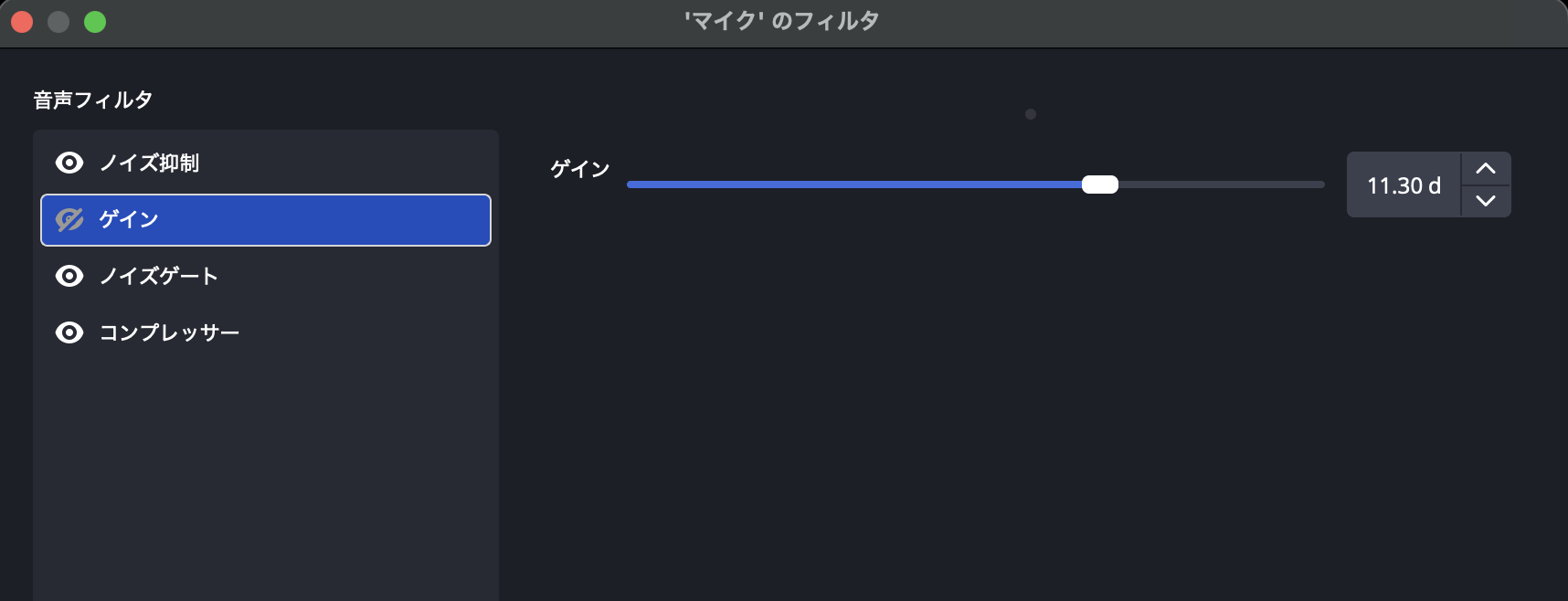Image resolution: width=1568 pixels, height=601 pixels.
Task: Minimize the filter window with yellow button
Action: (x=58, y=22)
